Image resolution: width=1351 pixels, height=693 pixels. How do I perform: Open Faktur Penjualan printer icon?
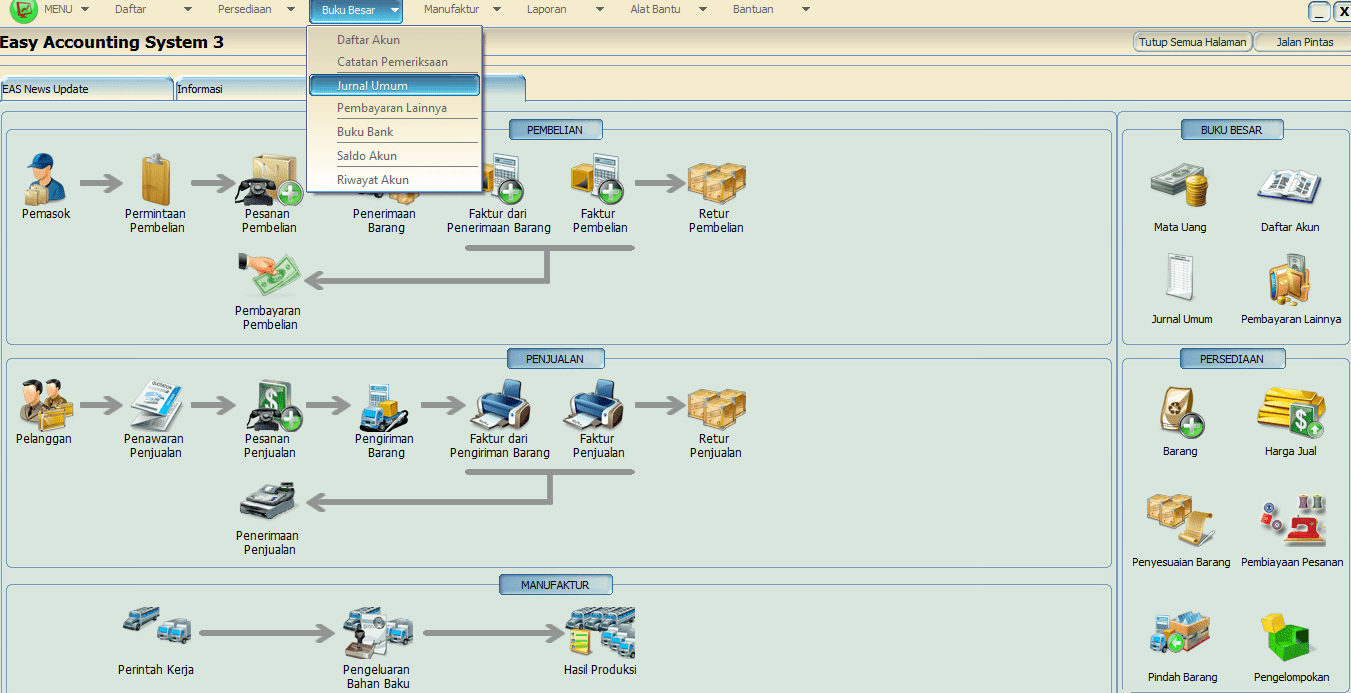point(596,404)
